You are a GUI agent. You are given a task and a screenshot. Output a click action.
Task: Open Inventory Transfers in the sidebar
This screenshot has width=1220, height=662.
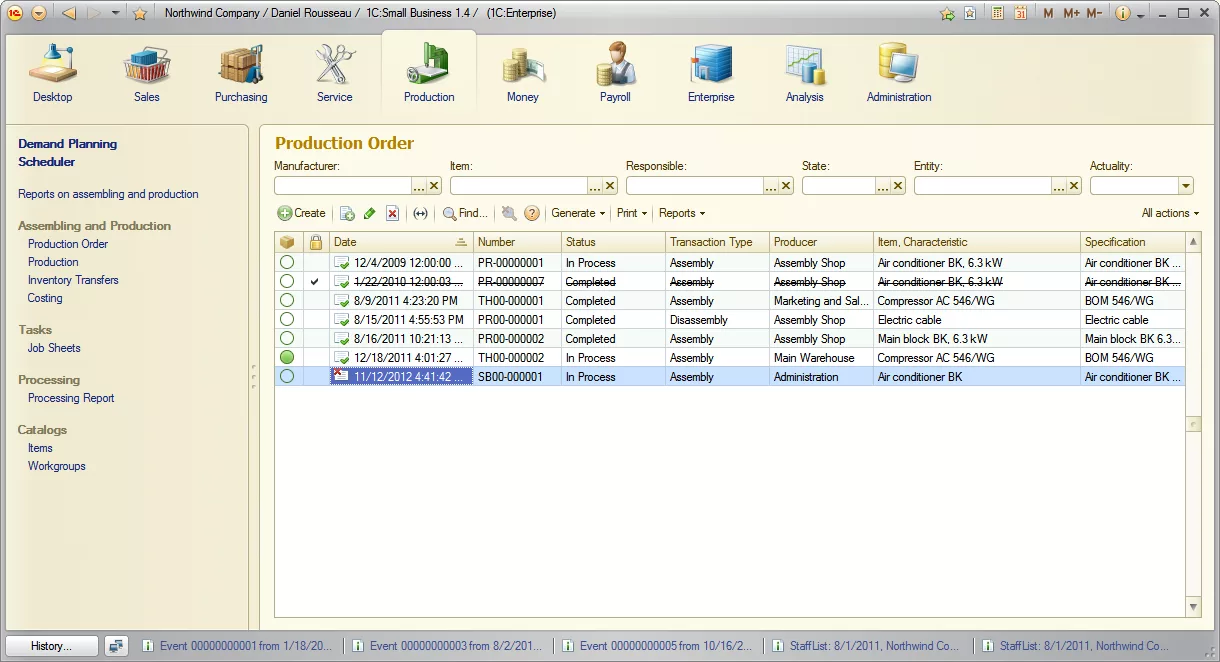click(x=73, y=280)
